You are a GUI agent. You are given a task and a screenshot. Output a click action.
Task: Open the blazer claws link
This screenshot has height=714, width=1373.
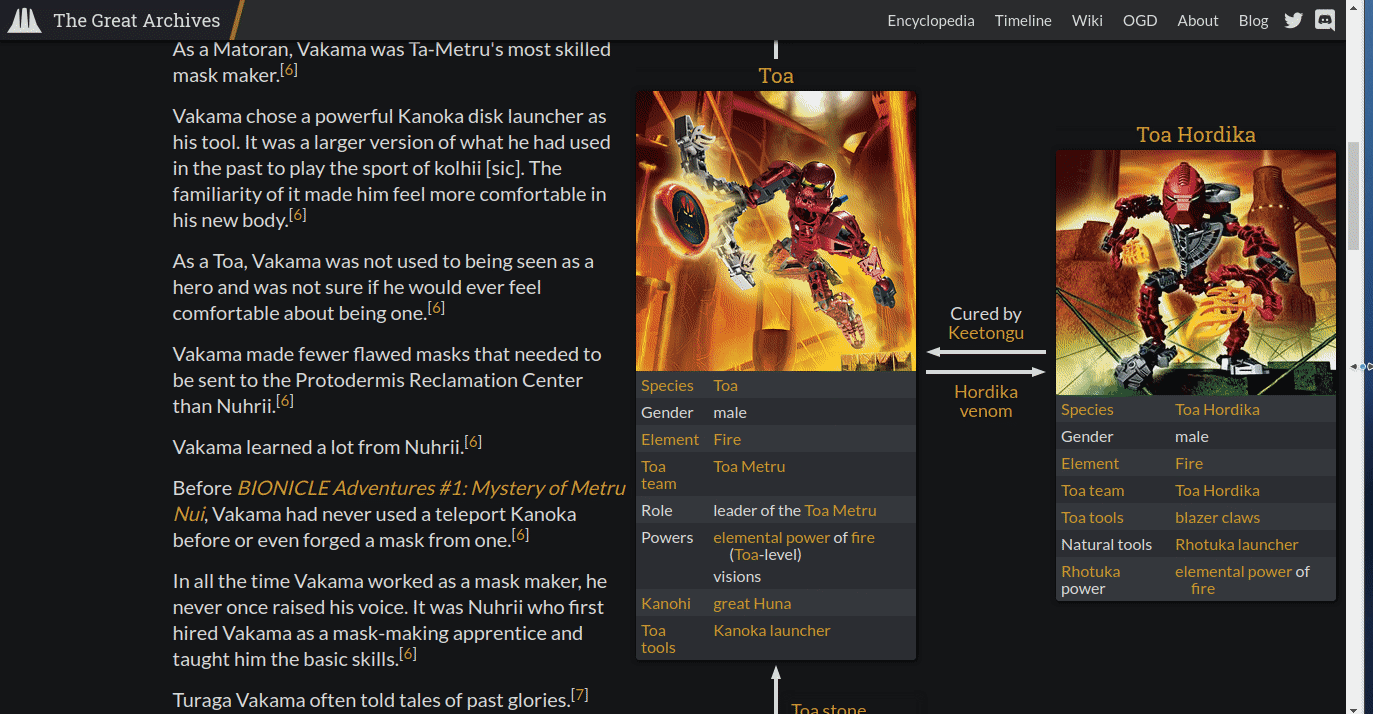click(1217, 517)
